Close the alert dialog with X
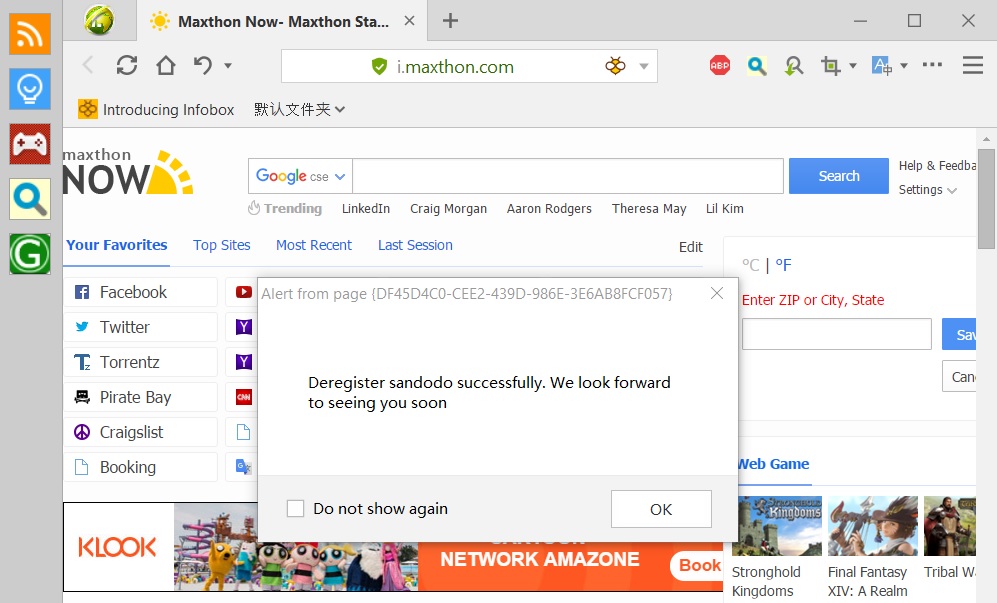Viewport: 997px width, 603px height. (717, 293)
